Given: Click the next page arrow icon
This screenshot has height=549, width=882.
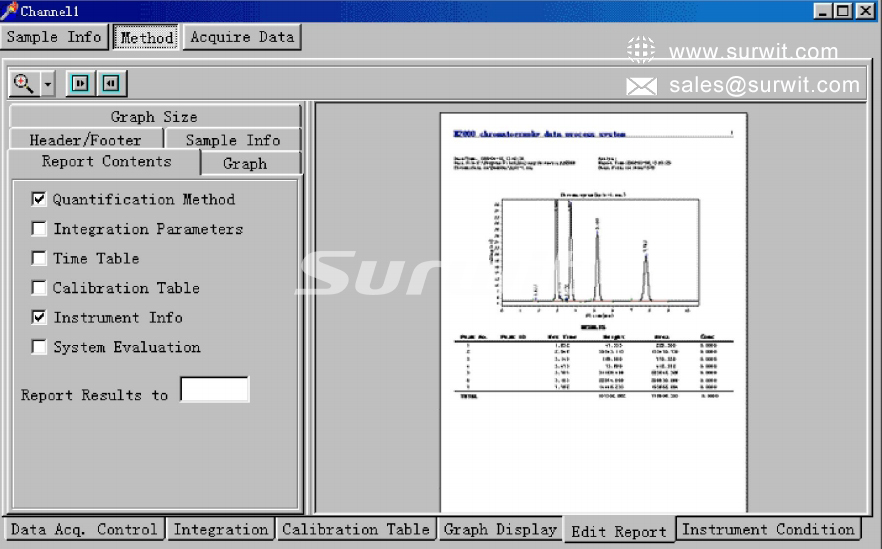Looking at the screenshot, I should 81,84.
